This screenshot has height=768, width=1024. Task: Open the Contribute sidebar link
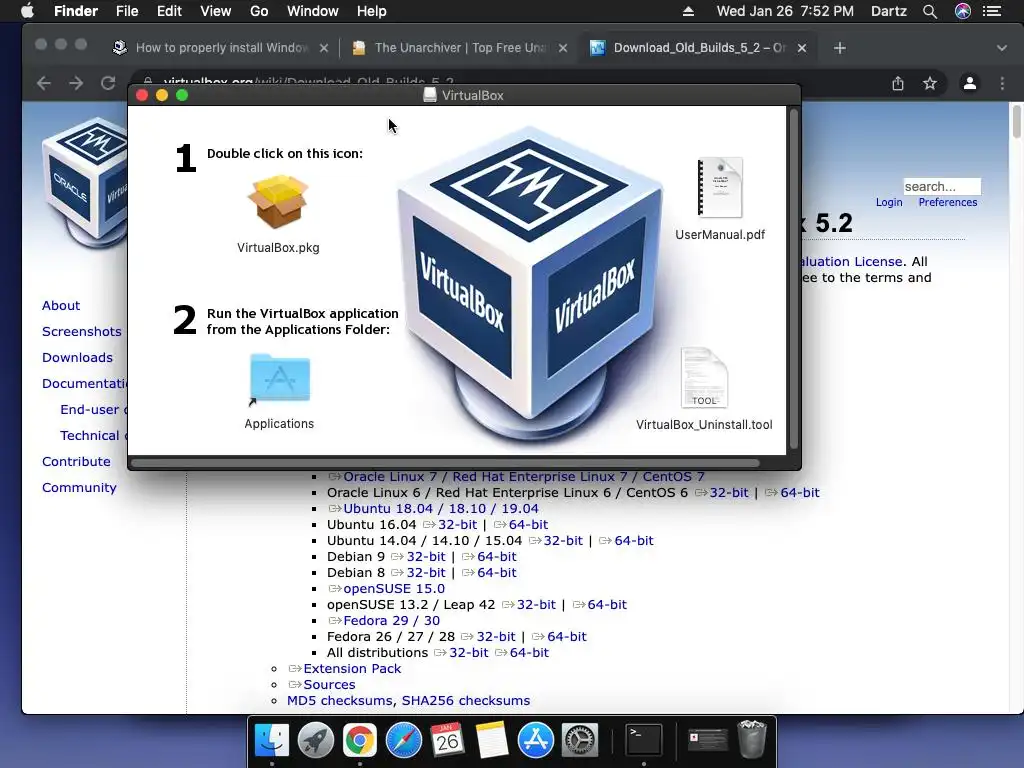coord(76,462)
